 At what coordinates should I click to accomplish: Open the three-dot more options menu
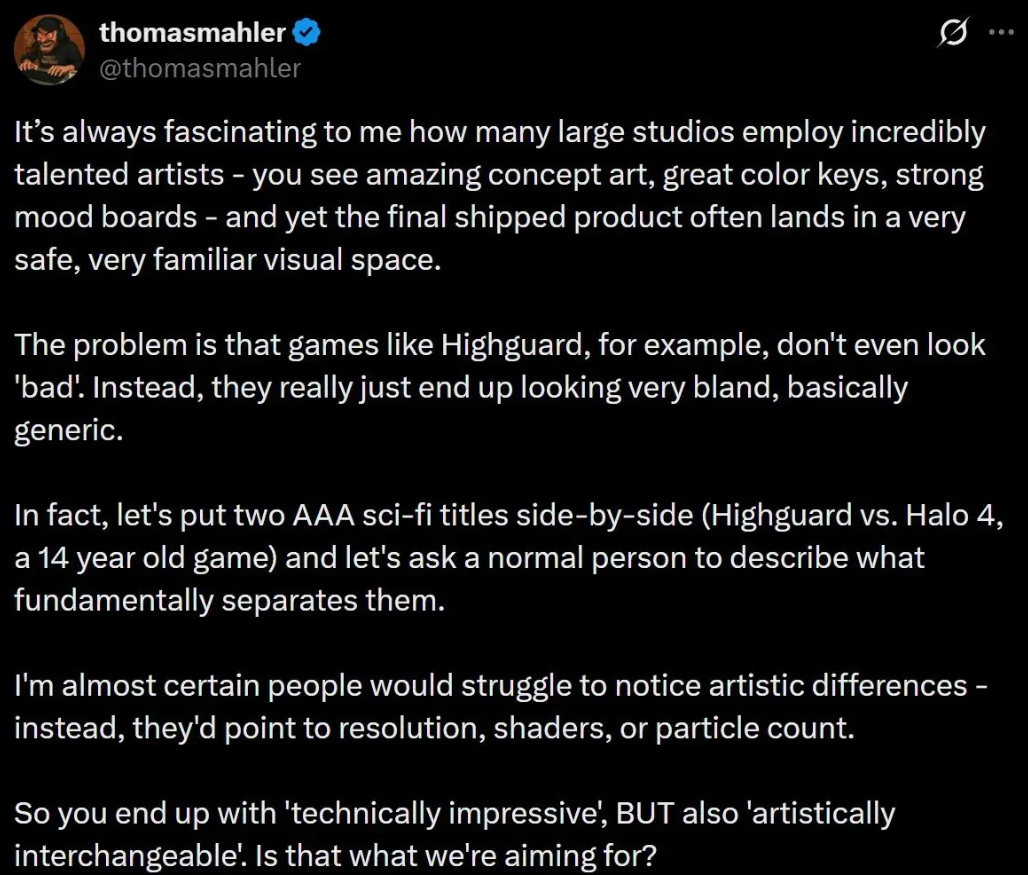point(999,32)
